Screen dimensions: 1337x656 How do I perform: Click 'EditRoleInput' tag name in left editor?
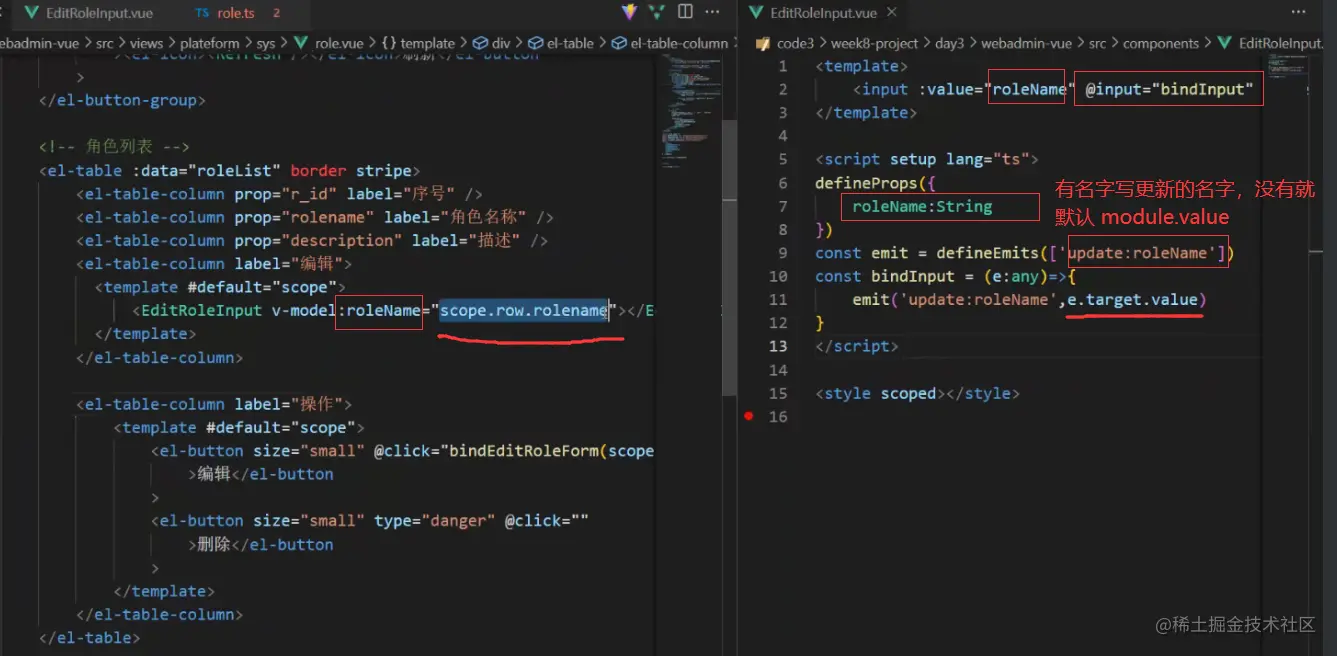[x=201, y=310]
